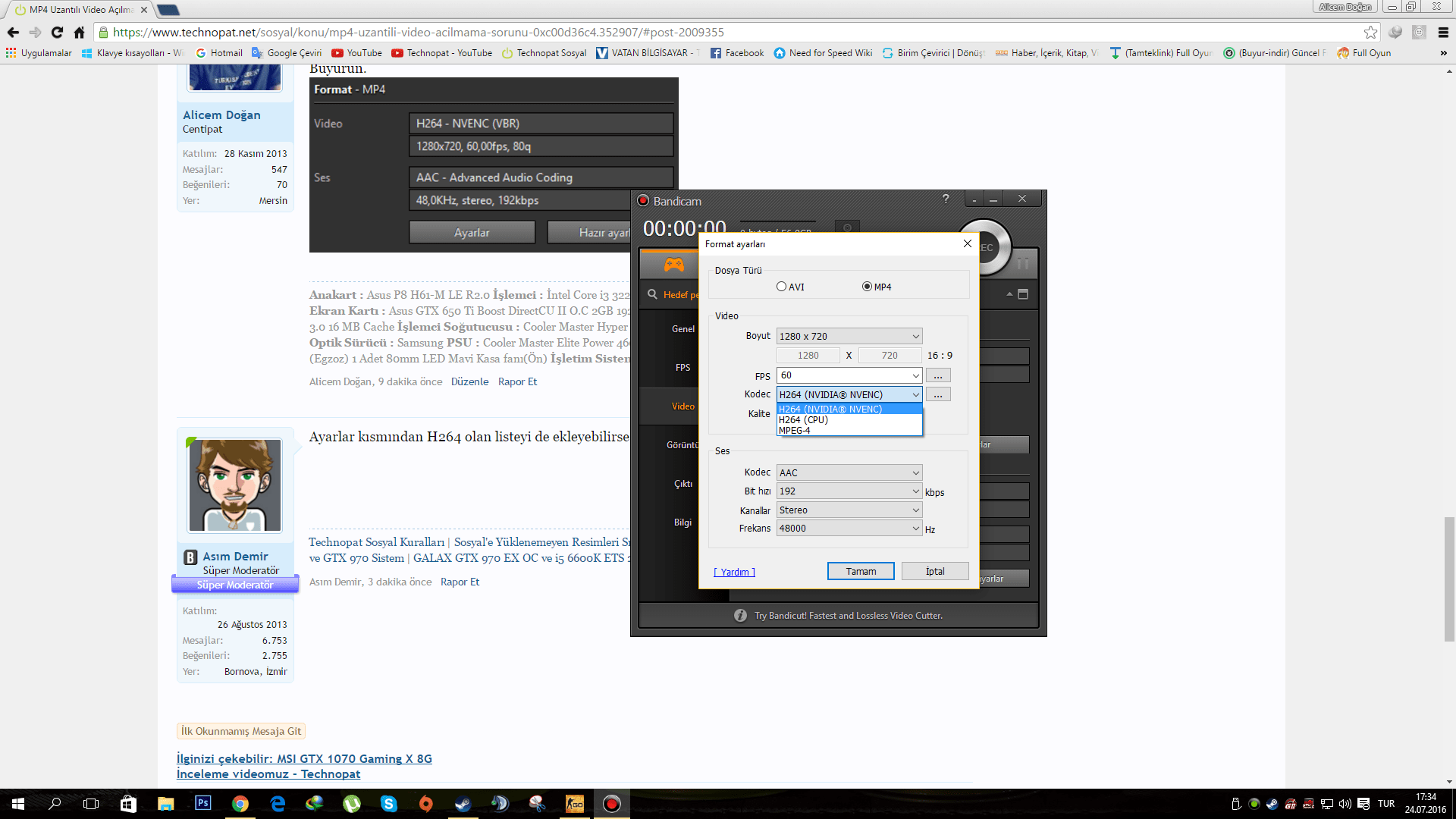Open the Genel tab in Bandicam sidebar
The width and height of the screenshot is (1456, 819).
point(682,329)
